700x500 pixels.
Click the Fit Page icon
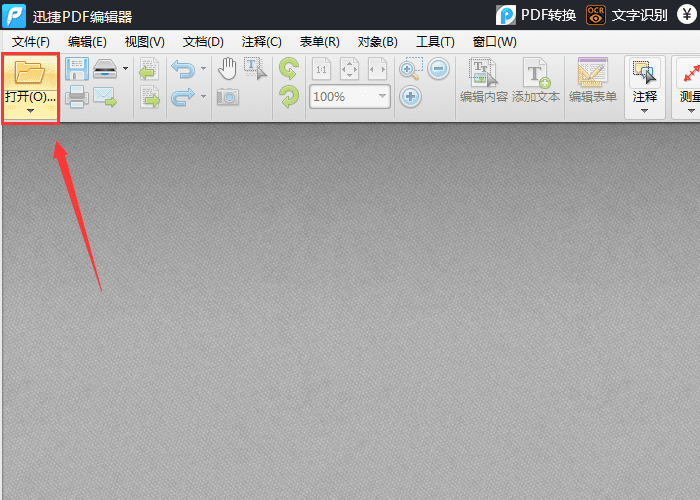(349, 69)
